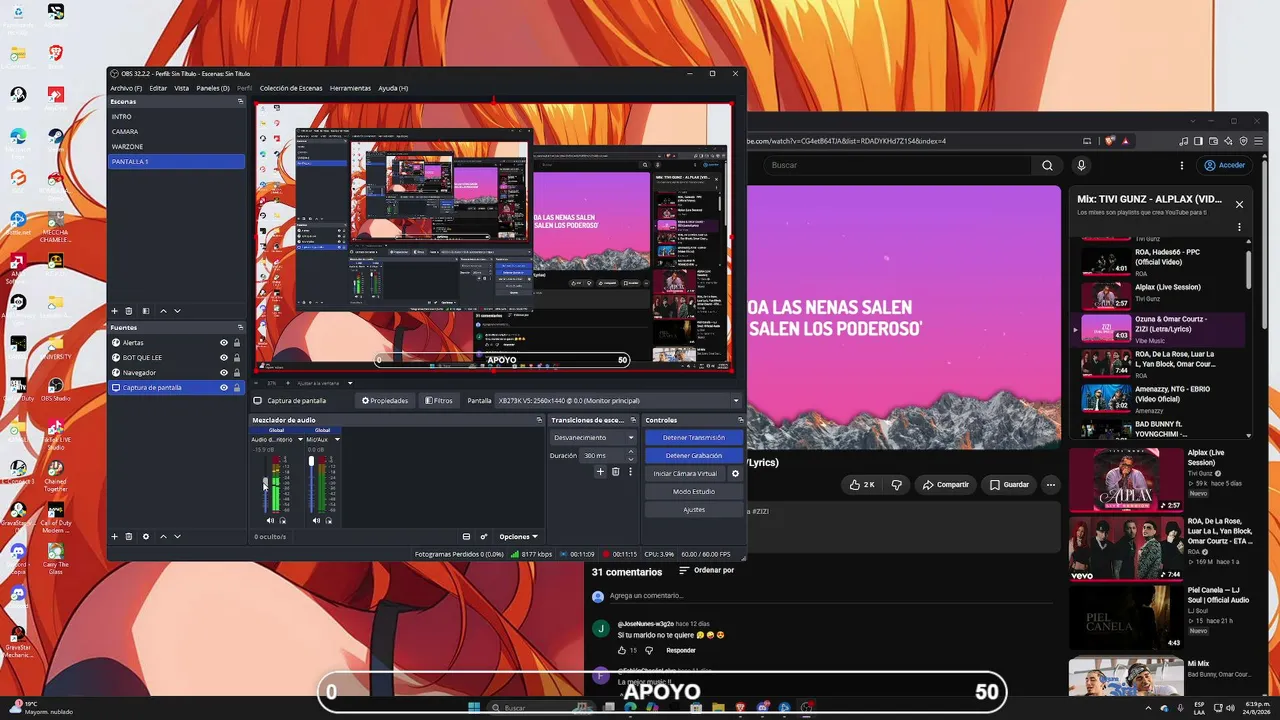Viewport: 1280px width, 720px height.
Task: Toggle lock on BOT QUE LEE source
Action: tap(237, 358)
